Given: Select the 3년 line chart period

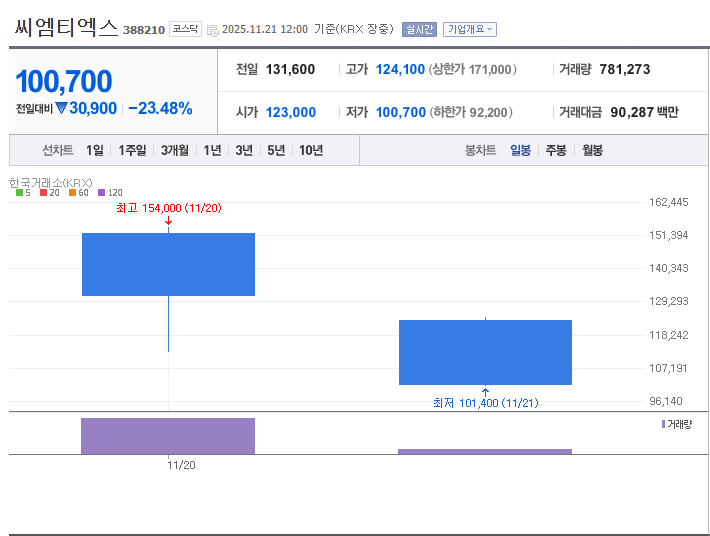Looking at the screenshot, I should pyautogui.click(x=244, y=150).
